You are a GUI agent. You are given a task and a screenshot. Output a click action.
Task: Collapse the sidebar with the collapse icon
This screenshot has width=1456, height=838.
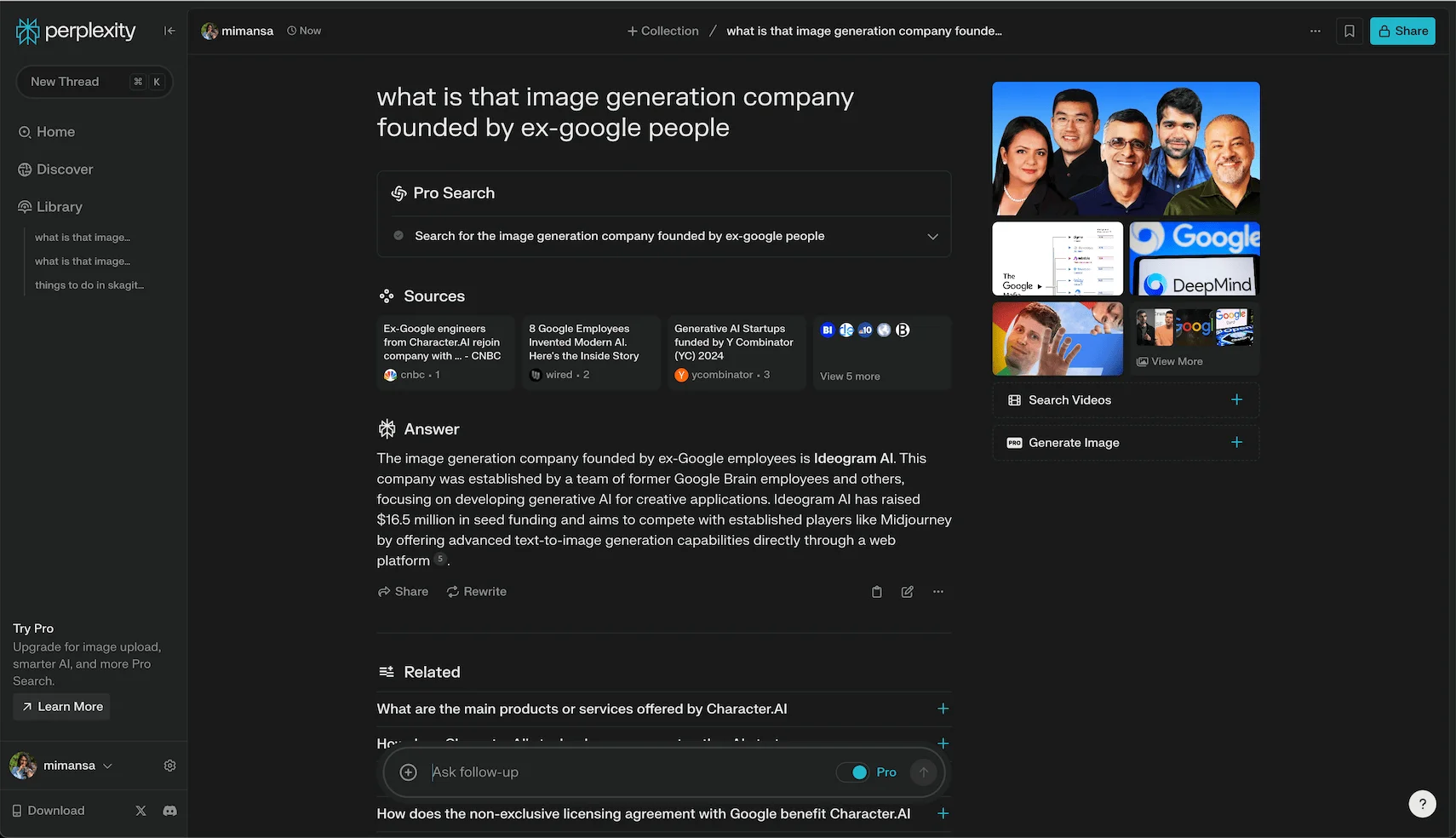pos(169,31)
